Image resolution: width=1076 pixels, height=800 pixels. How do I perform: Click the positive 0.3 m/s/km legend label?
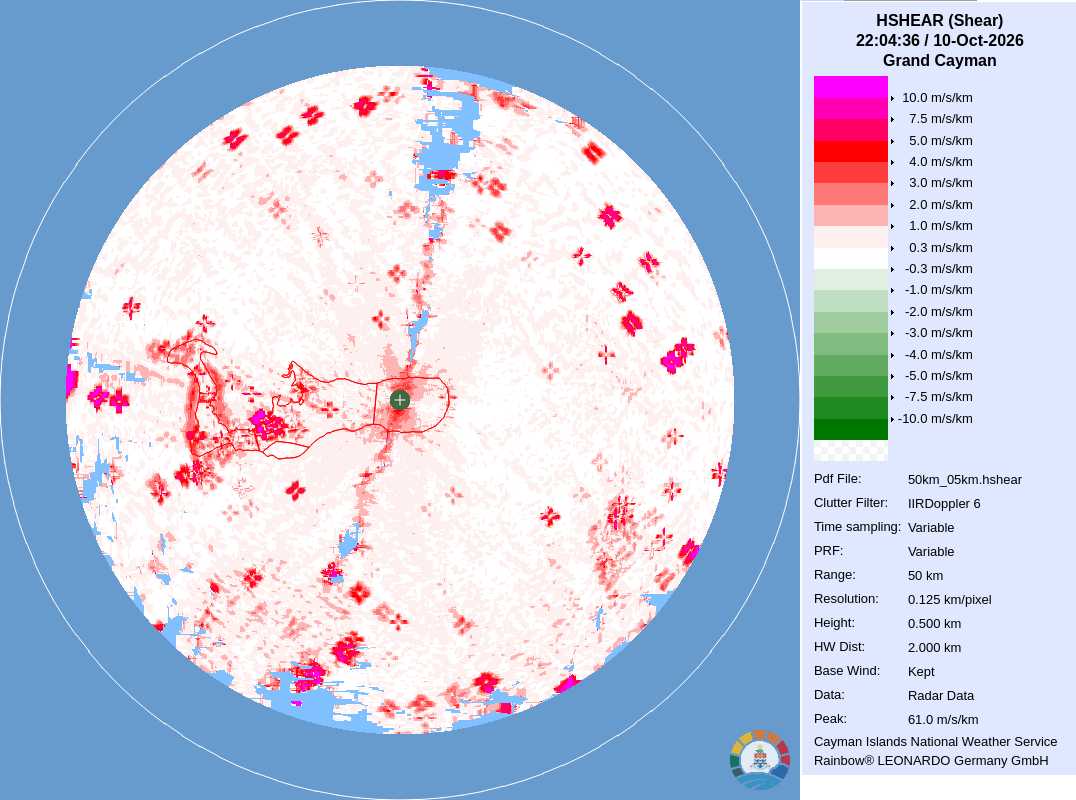click(x=940, y=248)
